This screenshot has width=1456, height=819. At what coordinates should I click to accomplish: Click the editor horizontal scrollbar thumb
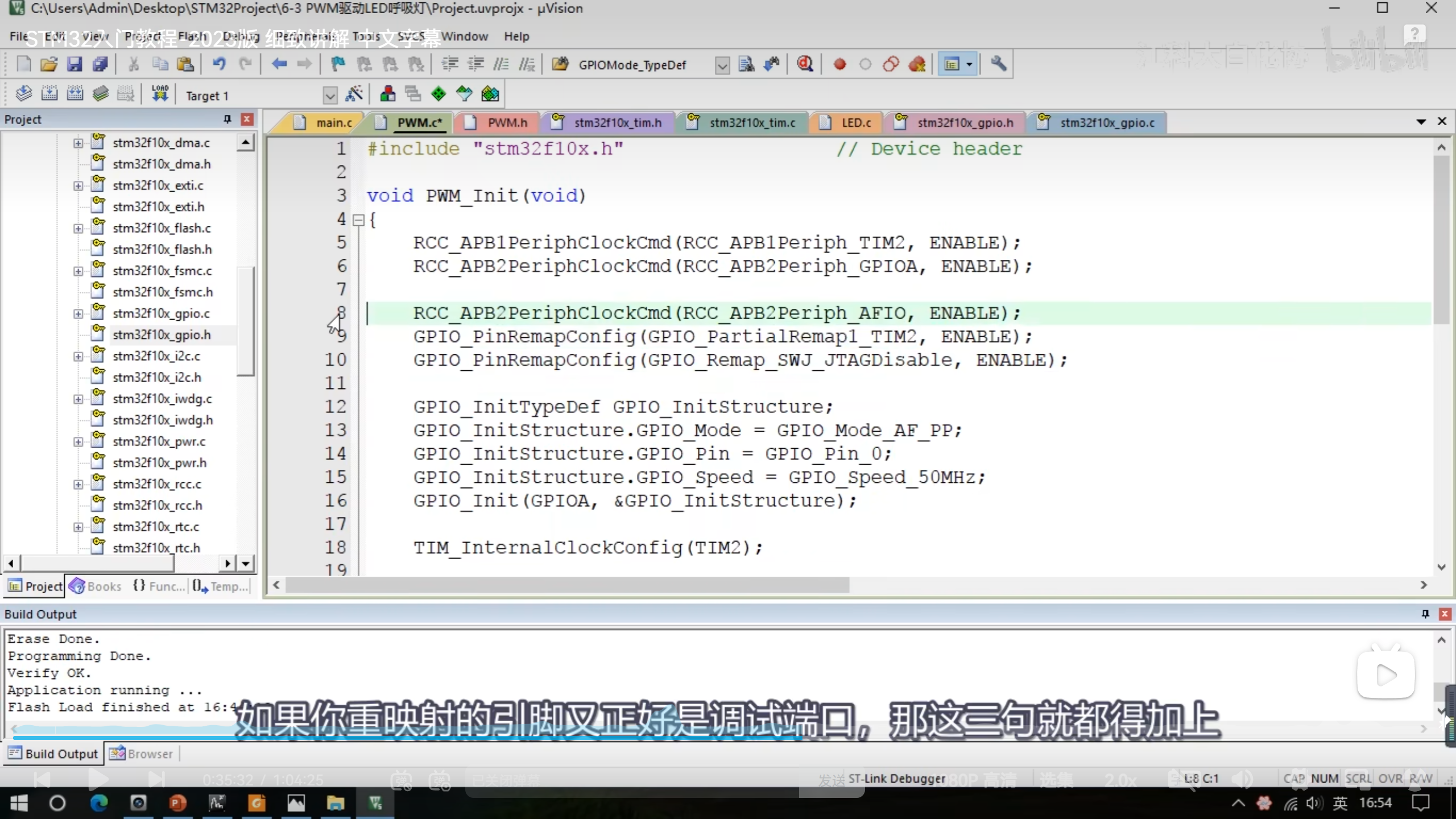point(566,585)
